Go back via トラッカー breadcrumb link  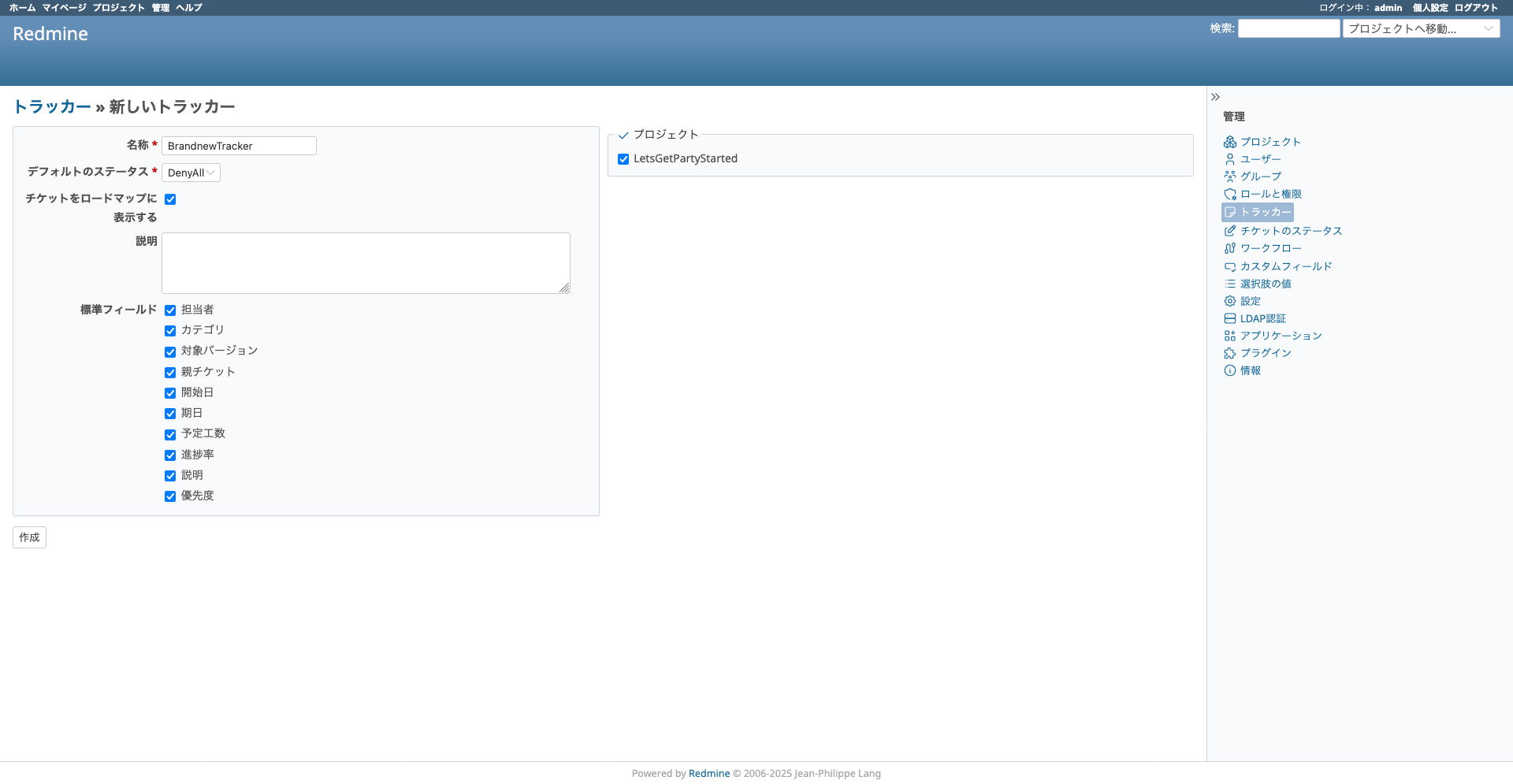click(x=52, y=107)
